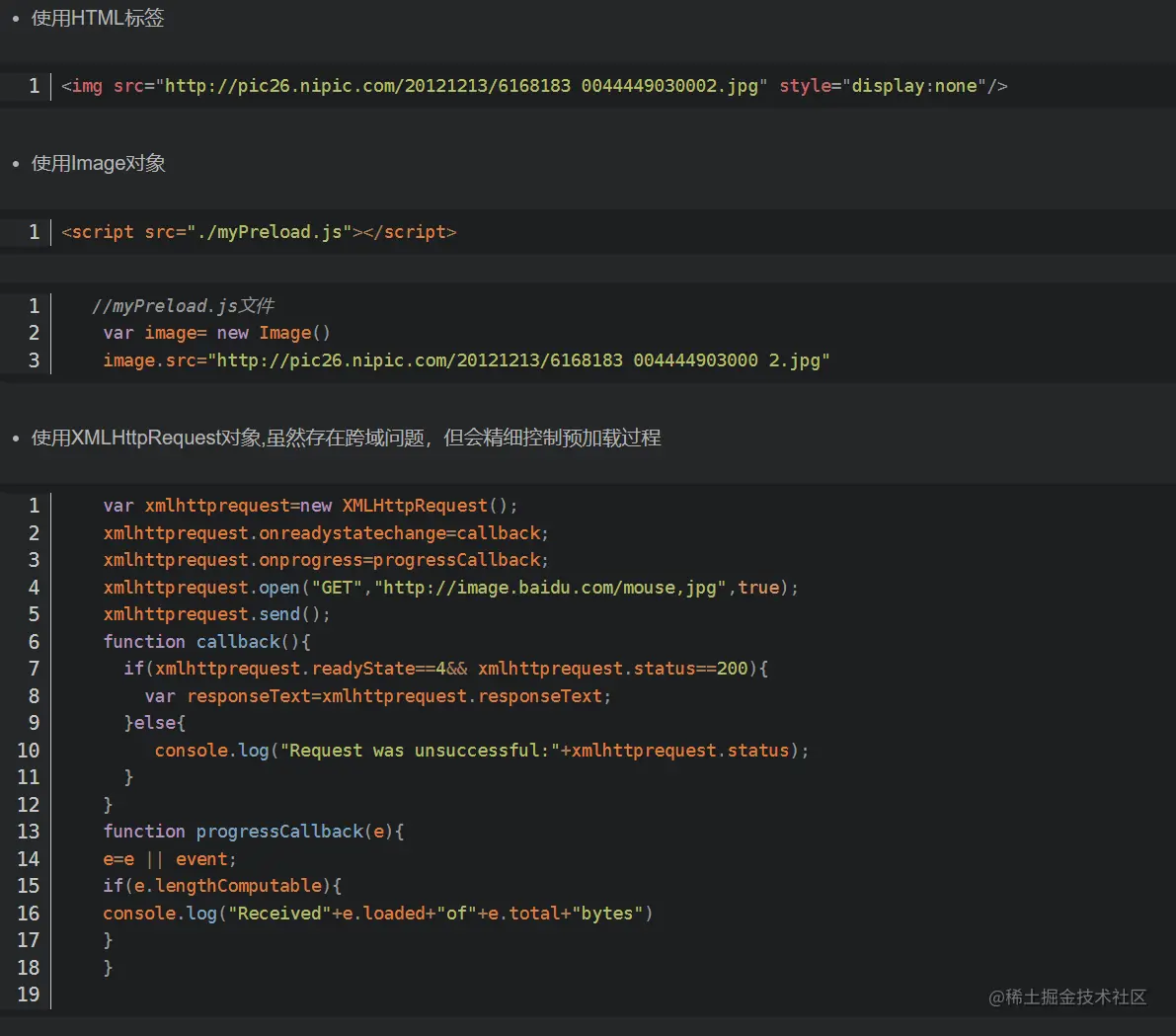Click the script src myPreload.js code line
Image resolution: width=1176 pixels, height=1036 pixels.
click(x=259, y=232)
